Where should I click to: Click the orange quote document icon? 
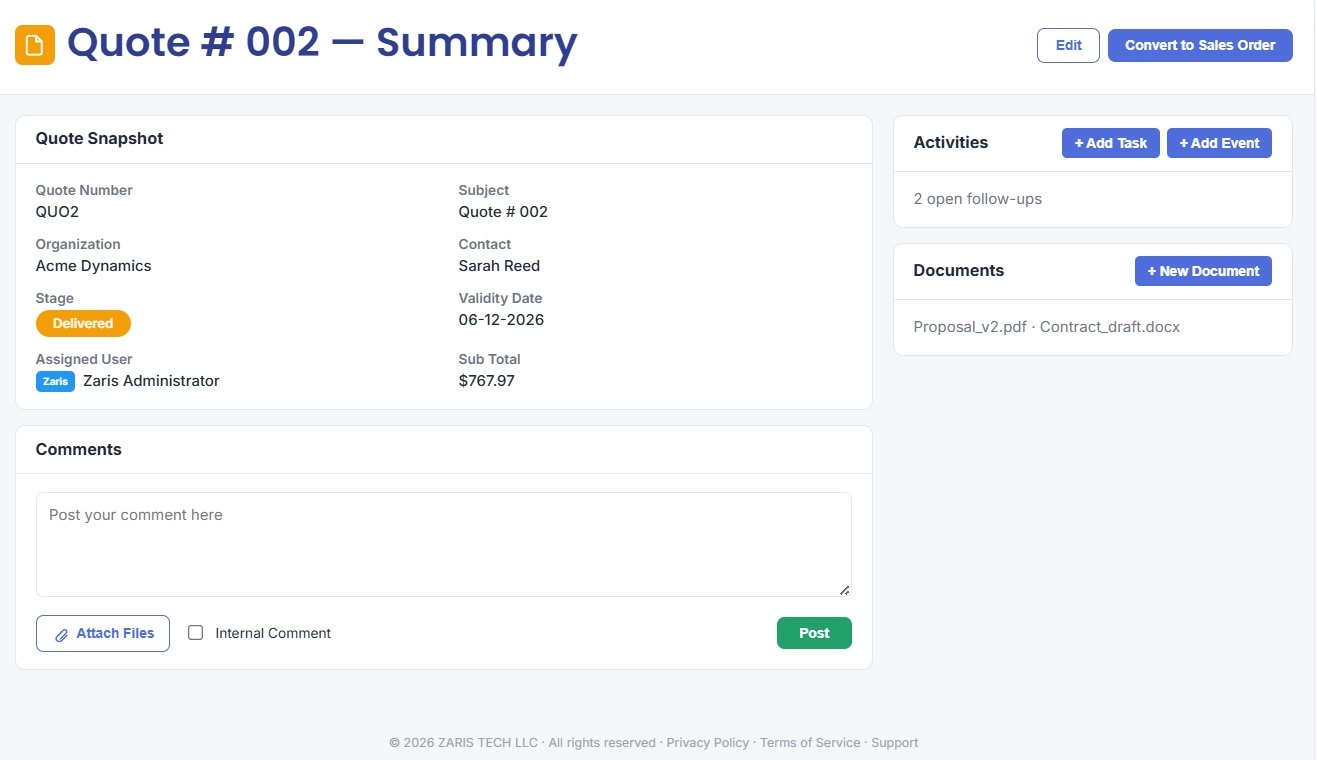pos(35,45)
